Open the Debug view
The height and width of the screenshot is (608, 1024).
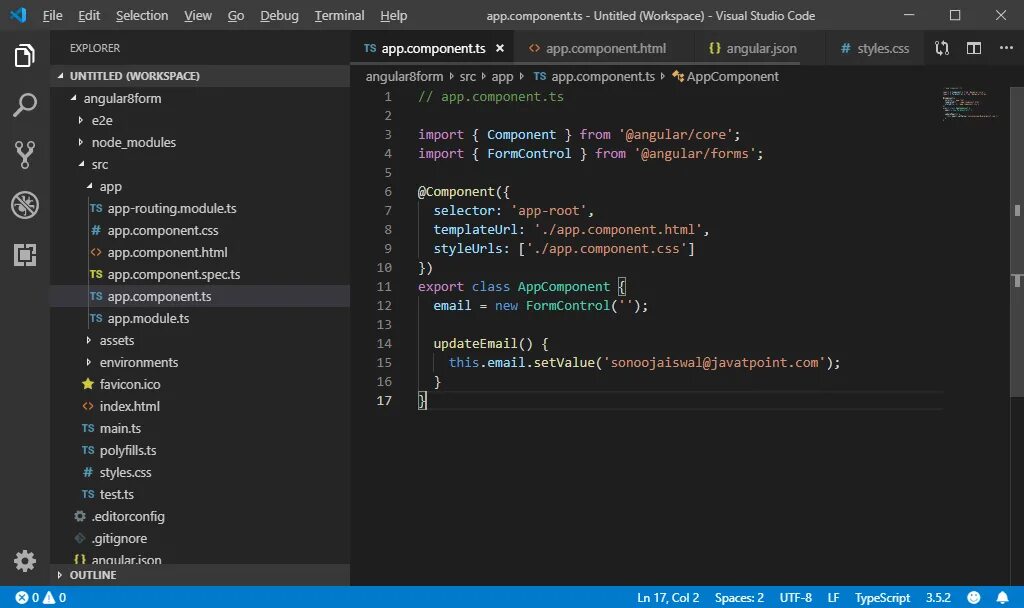[25, 205]
